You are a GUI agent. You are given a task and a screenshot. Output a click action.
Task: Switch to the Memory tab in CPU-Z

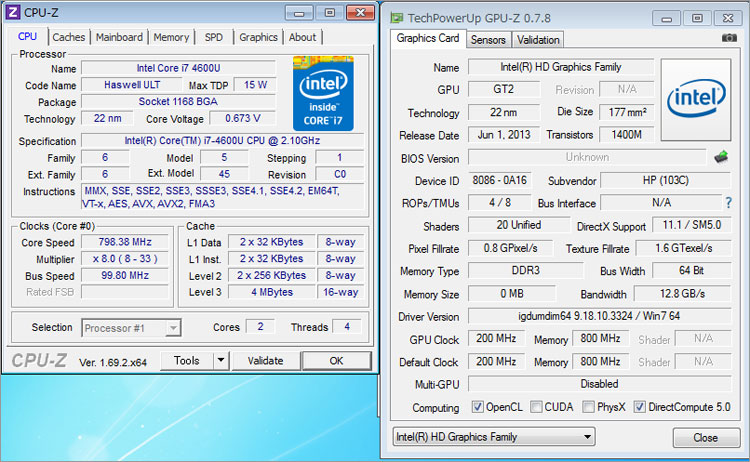pyautogui.click(x=171, y=37)
